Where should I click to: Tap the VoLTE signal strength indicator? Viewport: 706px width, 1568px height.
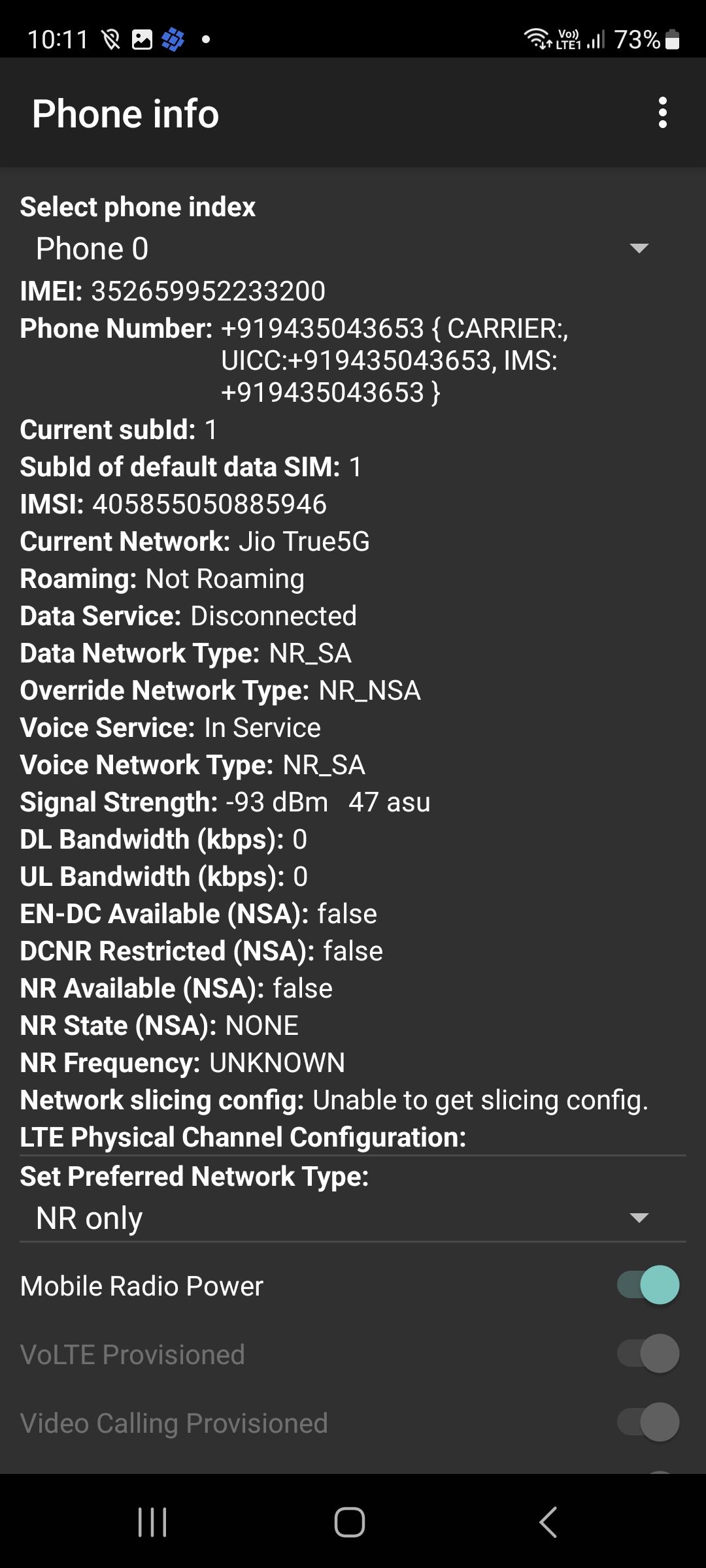[580, 40]
